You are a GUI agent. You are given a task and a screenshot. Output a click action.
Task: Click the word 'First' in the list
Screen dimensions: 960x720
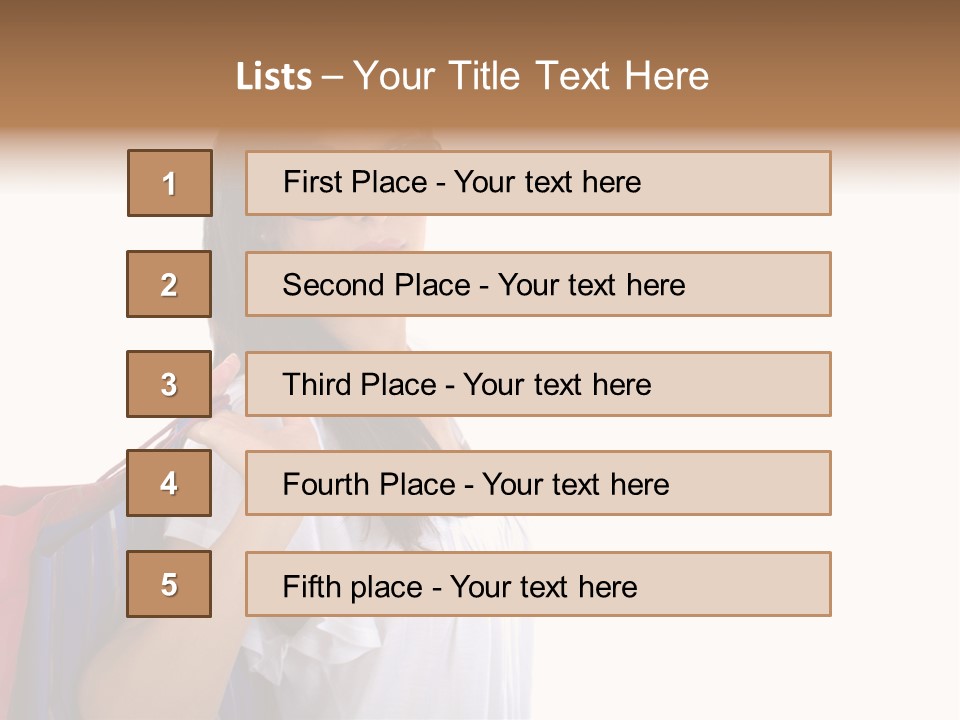coord(311,182)
